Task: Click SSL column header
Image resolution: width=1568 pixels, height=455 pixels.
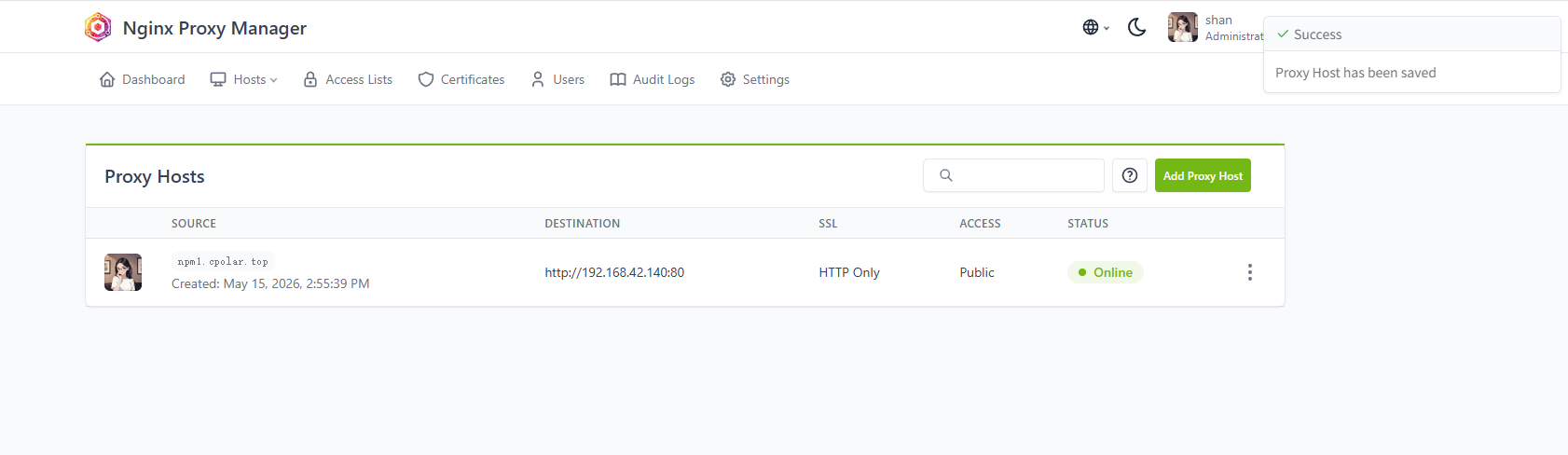Action: [x=828, y=224]
